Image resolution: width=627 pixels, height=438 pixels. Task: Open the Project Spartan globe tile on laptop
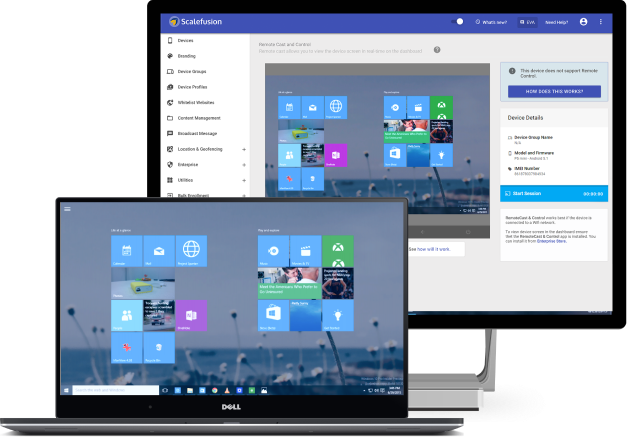pos(191,251)
